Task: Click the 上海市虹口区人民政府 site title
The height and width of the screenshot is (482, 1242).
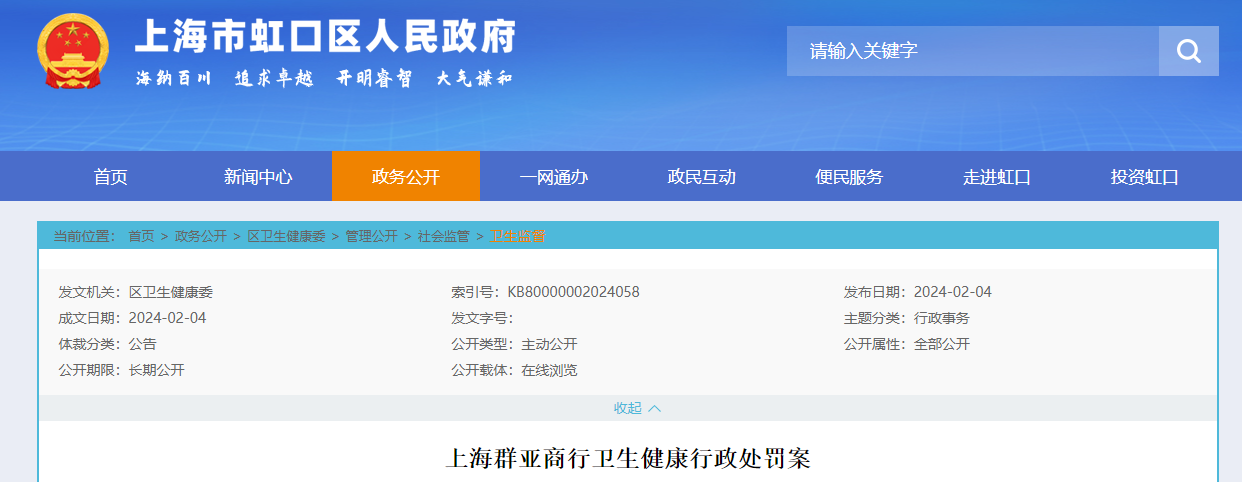Action: coord(325,38)
